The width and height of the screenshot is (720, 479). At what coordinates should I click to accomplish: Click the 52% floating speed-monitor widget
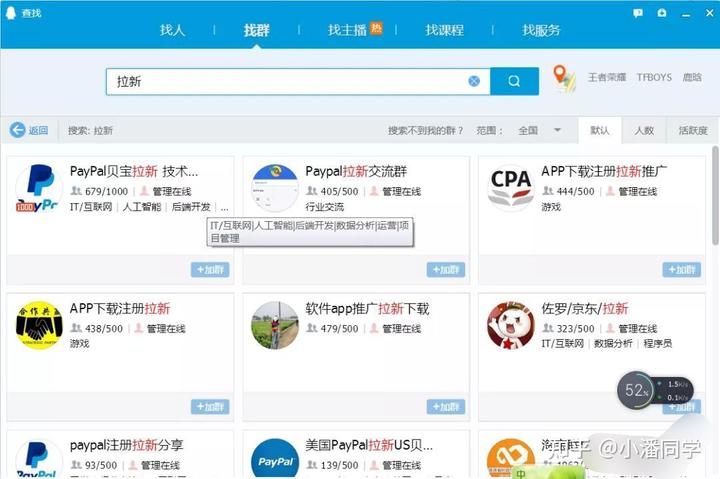[655, 391]
